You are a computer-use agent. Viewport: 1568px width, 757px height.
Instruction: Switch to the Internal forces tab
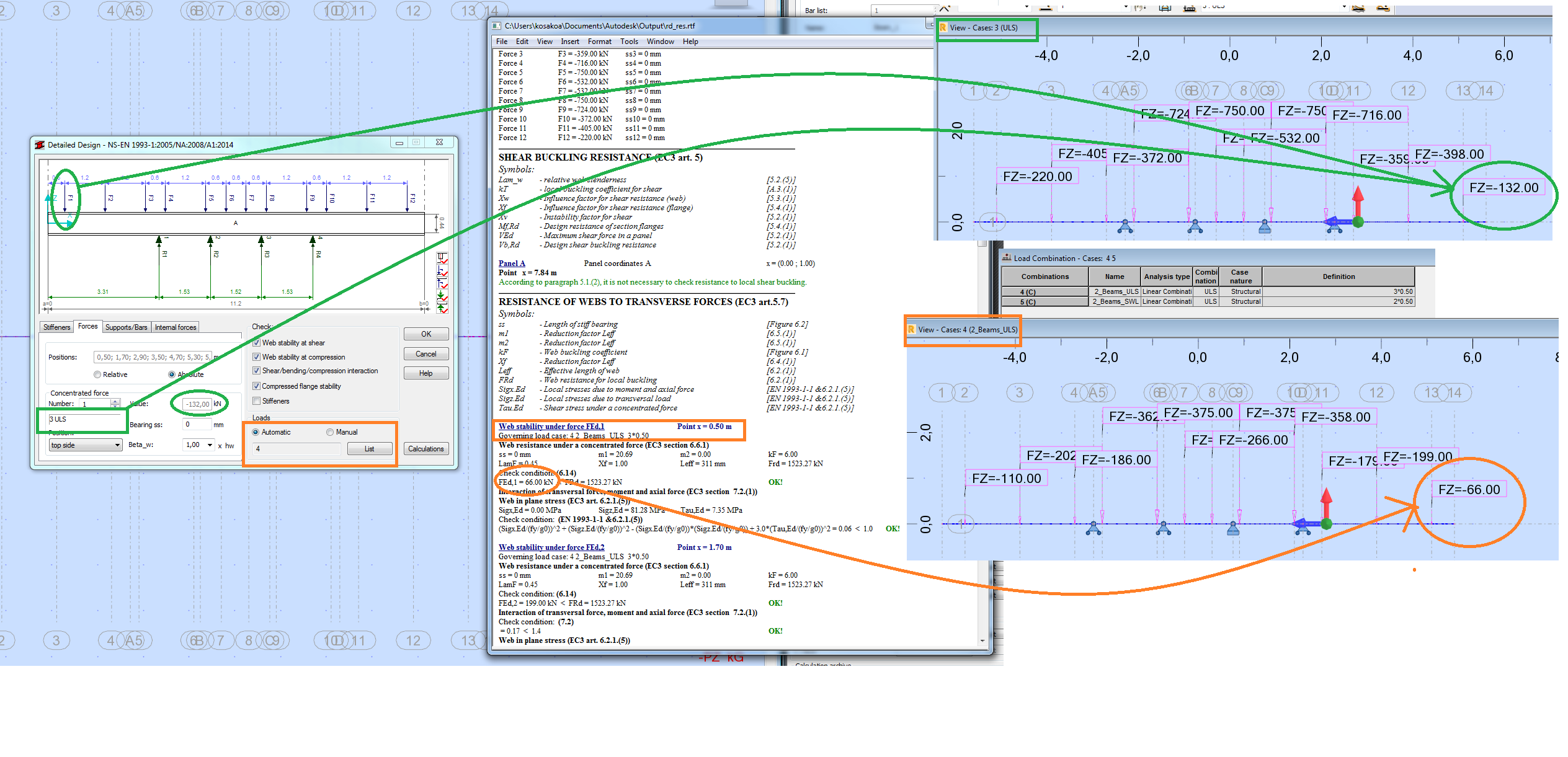pyautogui.click(x=175, y=327)
